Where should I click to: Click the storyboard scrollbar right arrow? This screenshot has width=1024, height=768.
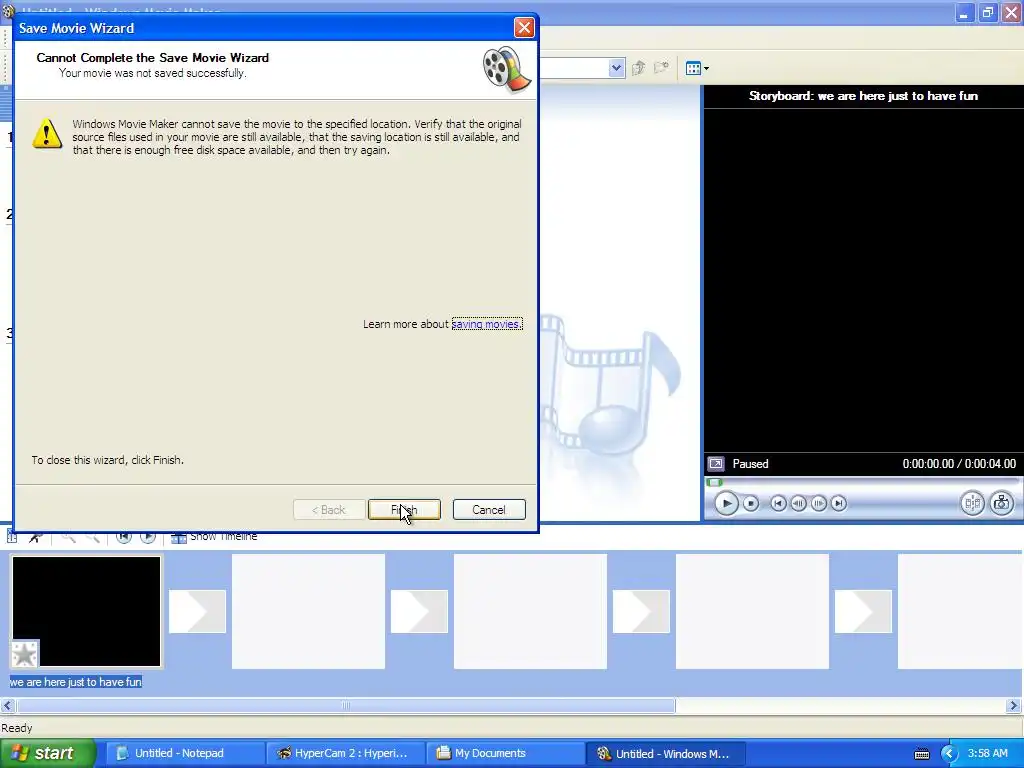[1014, 705]
